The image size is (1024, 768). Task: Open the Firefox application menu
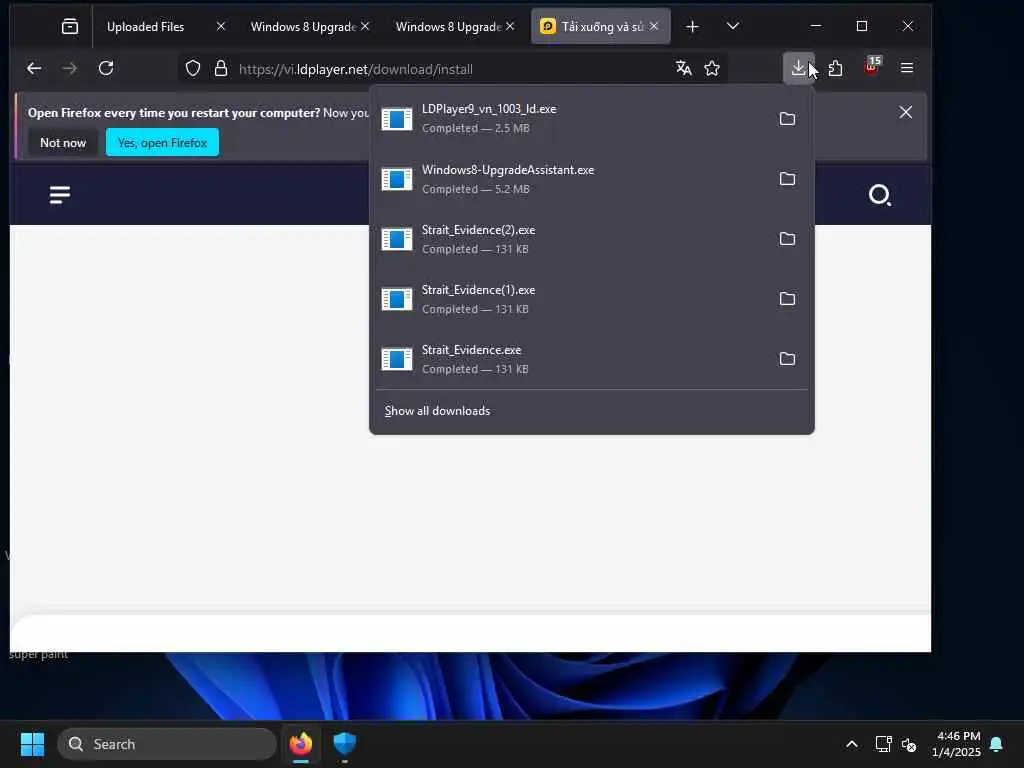click(x=906, y=68)
